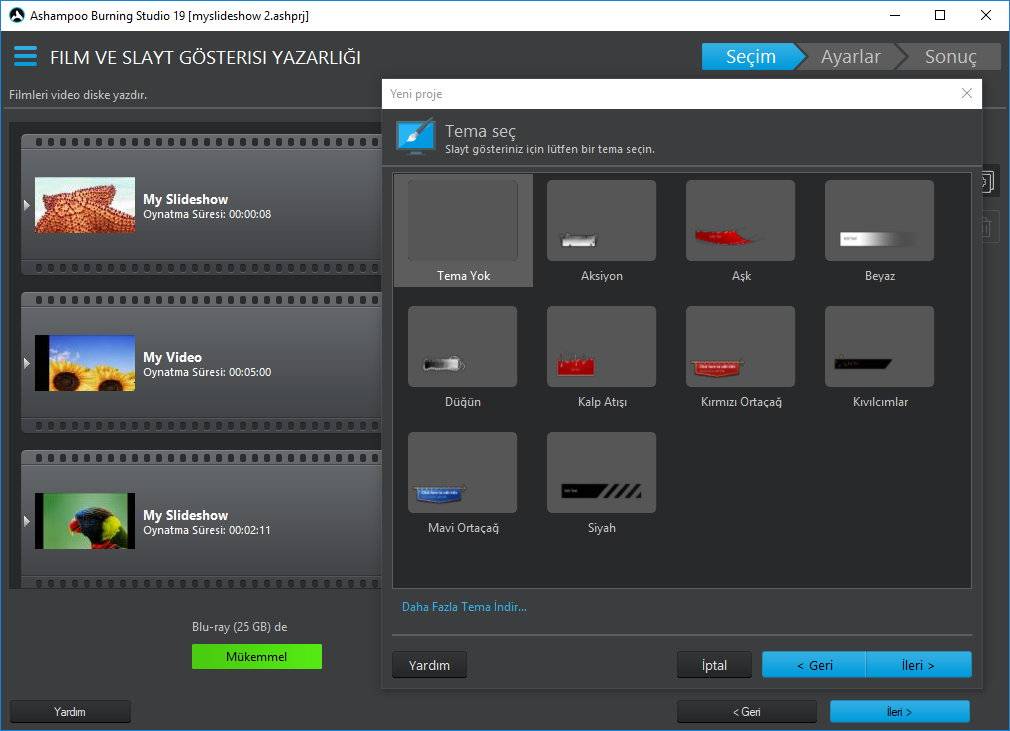The width and height of the screenshot is (1010, 731).
Task: Expand the My Video entry arrow
Action: point(27,363)
